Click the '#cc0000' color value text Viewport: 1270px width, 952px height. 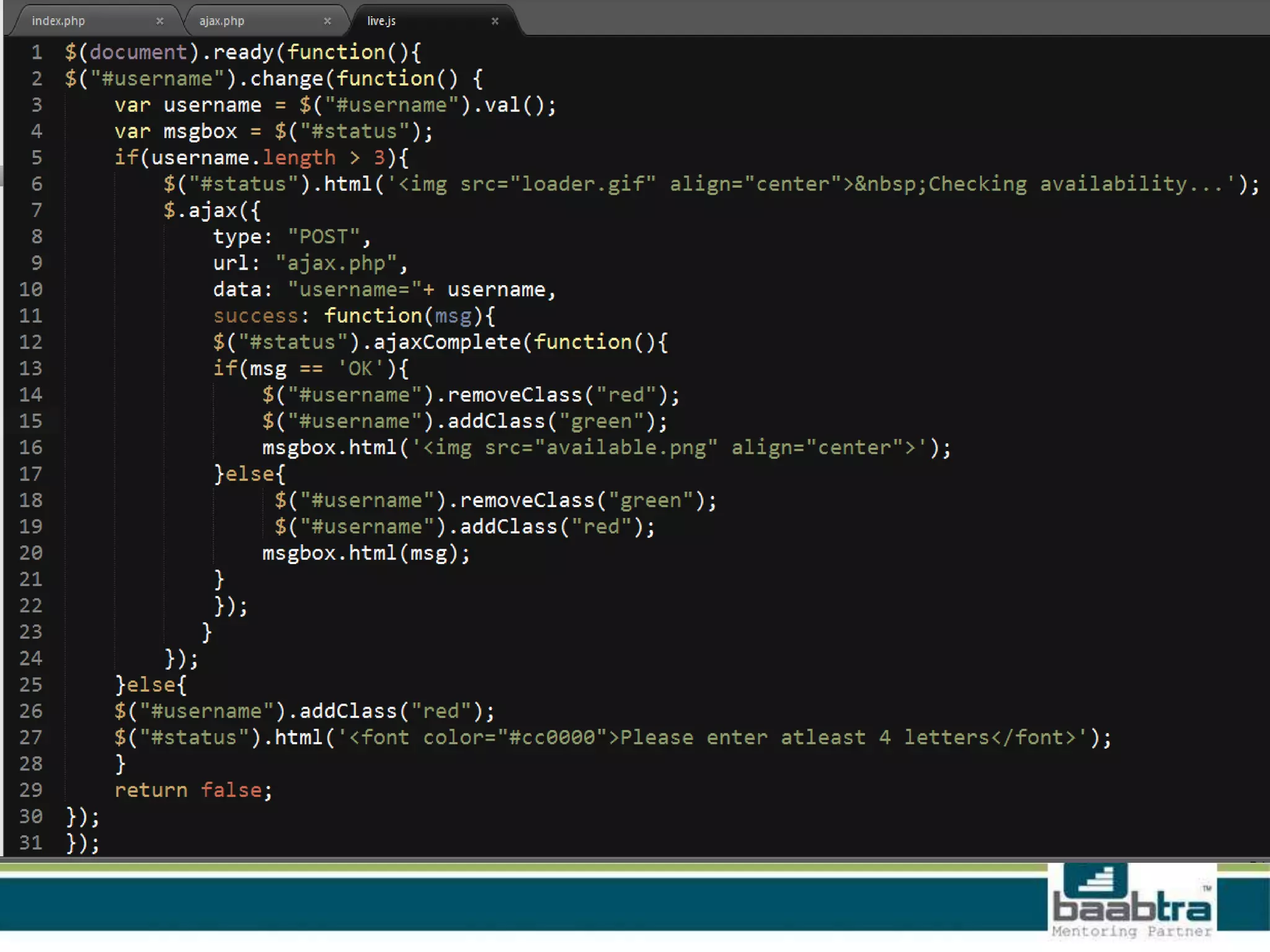coord(552,738)
